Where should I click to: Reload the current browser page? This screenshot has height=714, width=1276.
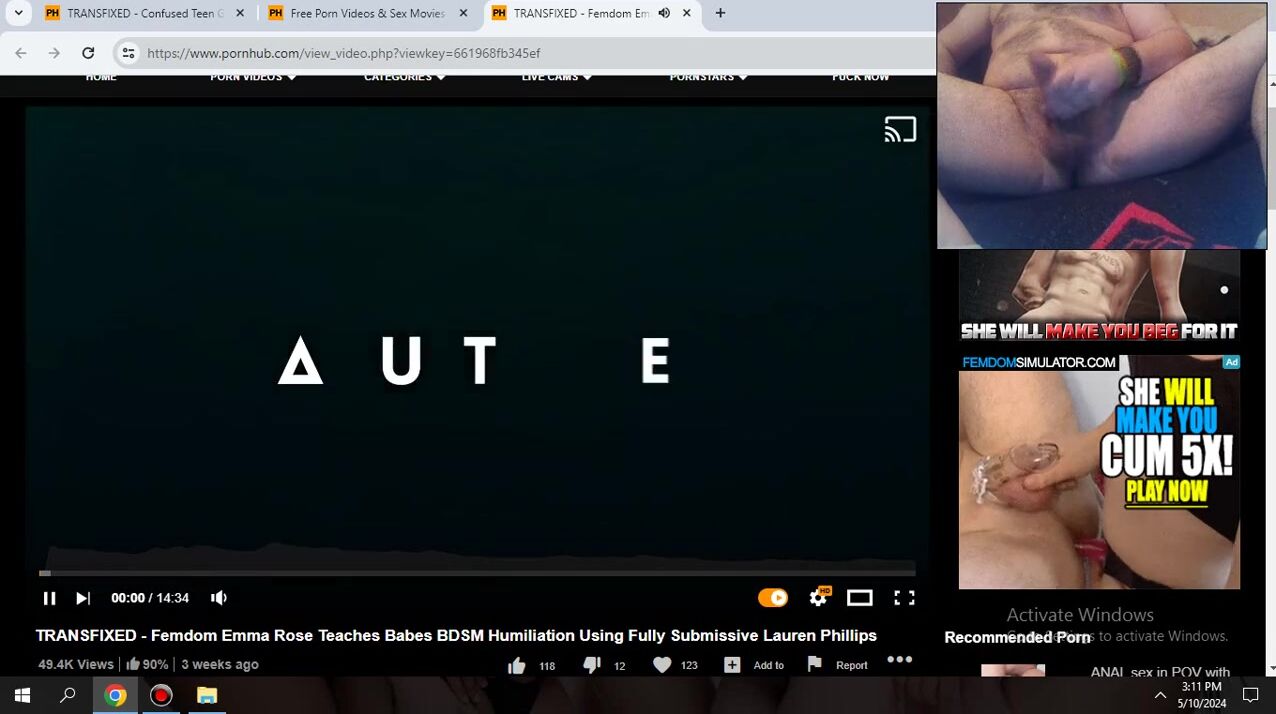(x=88, y=53)
